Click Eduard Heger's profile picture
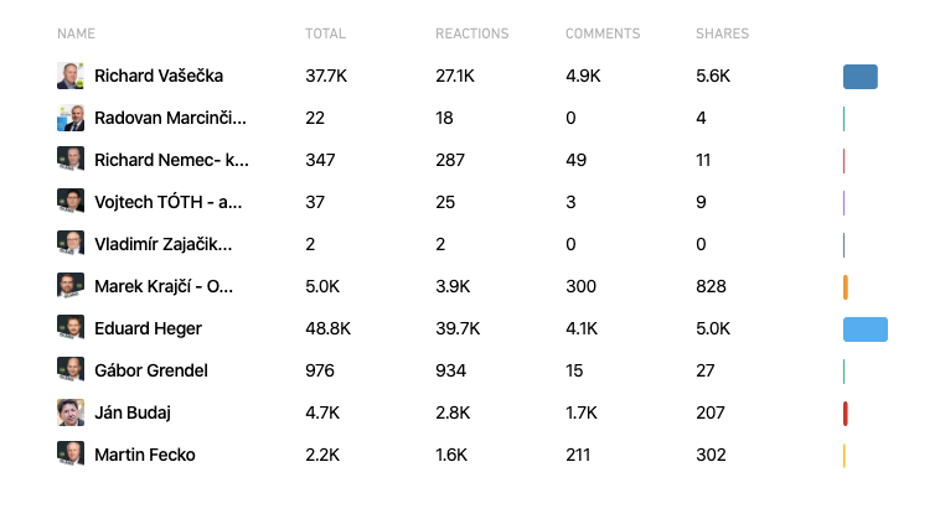 [x=70, y=328]
